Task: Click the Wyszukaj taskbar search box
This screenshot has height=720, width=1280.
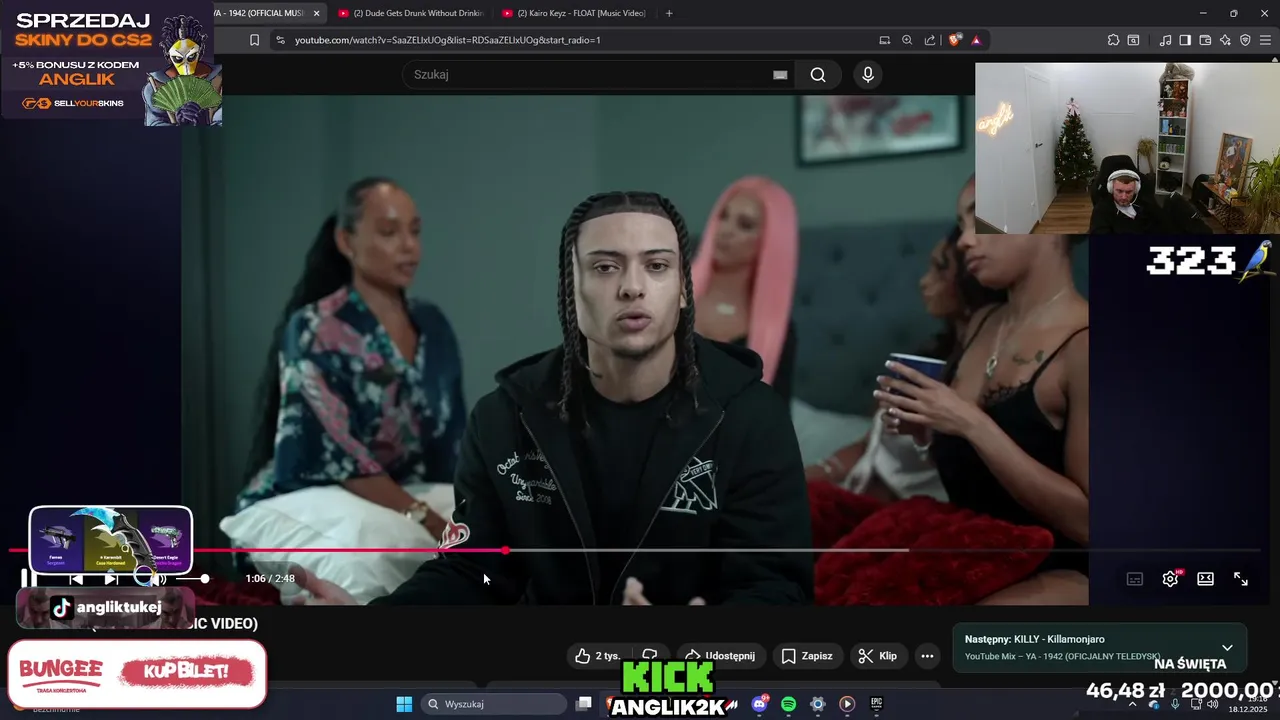Action: 494,704
